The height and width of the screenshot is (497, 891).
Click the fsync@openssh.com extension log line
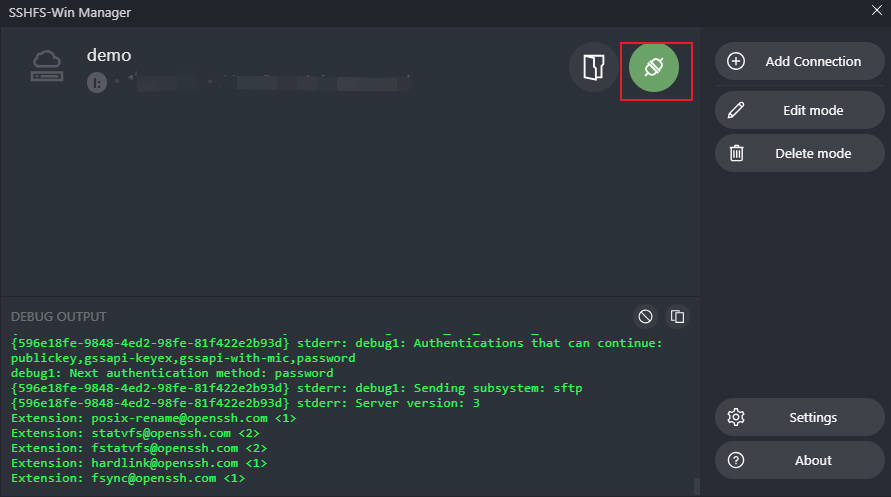tap(127, 479)
